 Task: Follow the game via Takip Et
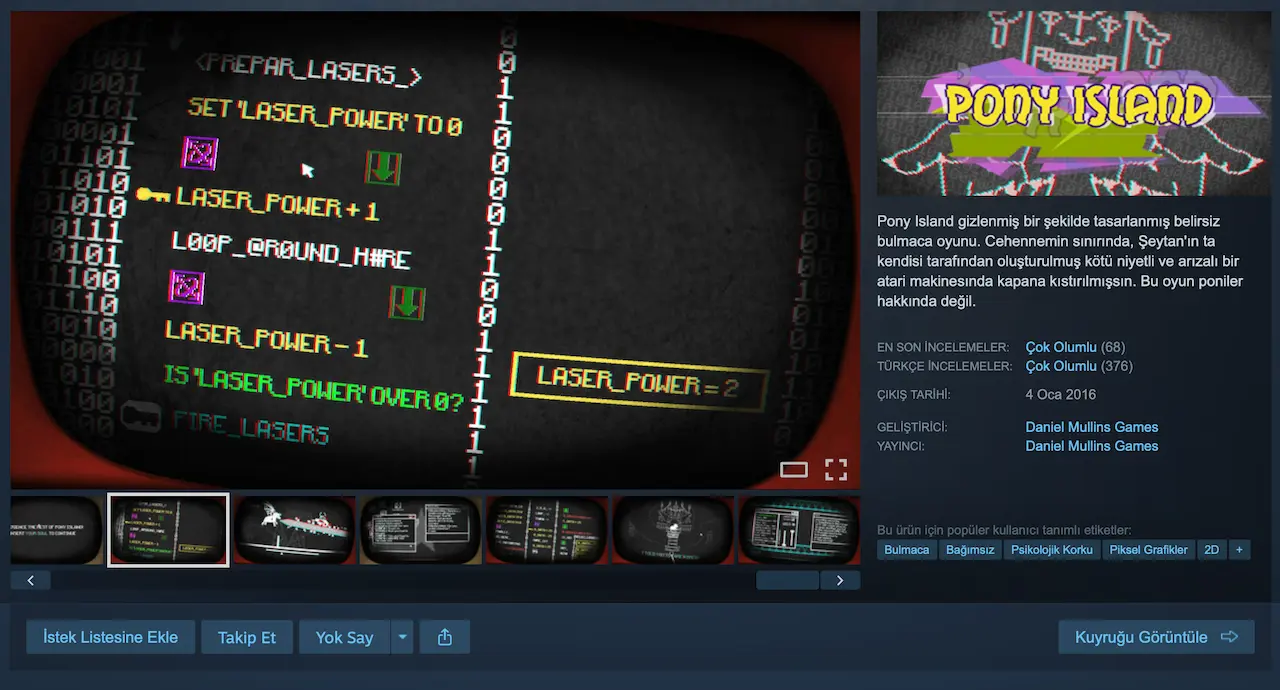247,637
